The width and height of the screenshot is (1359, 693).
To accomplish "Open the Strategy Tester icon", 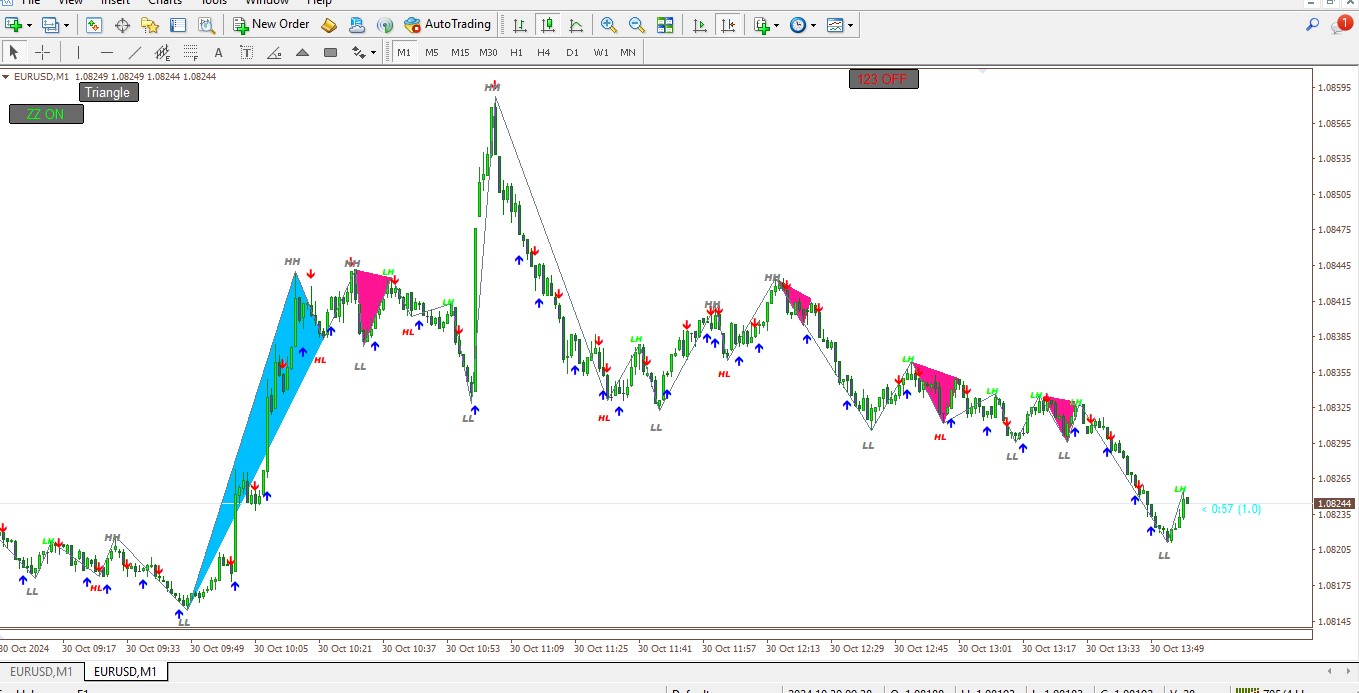I will pyautogui.click(x=205, y=25).
